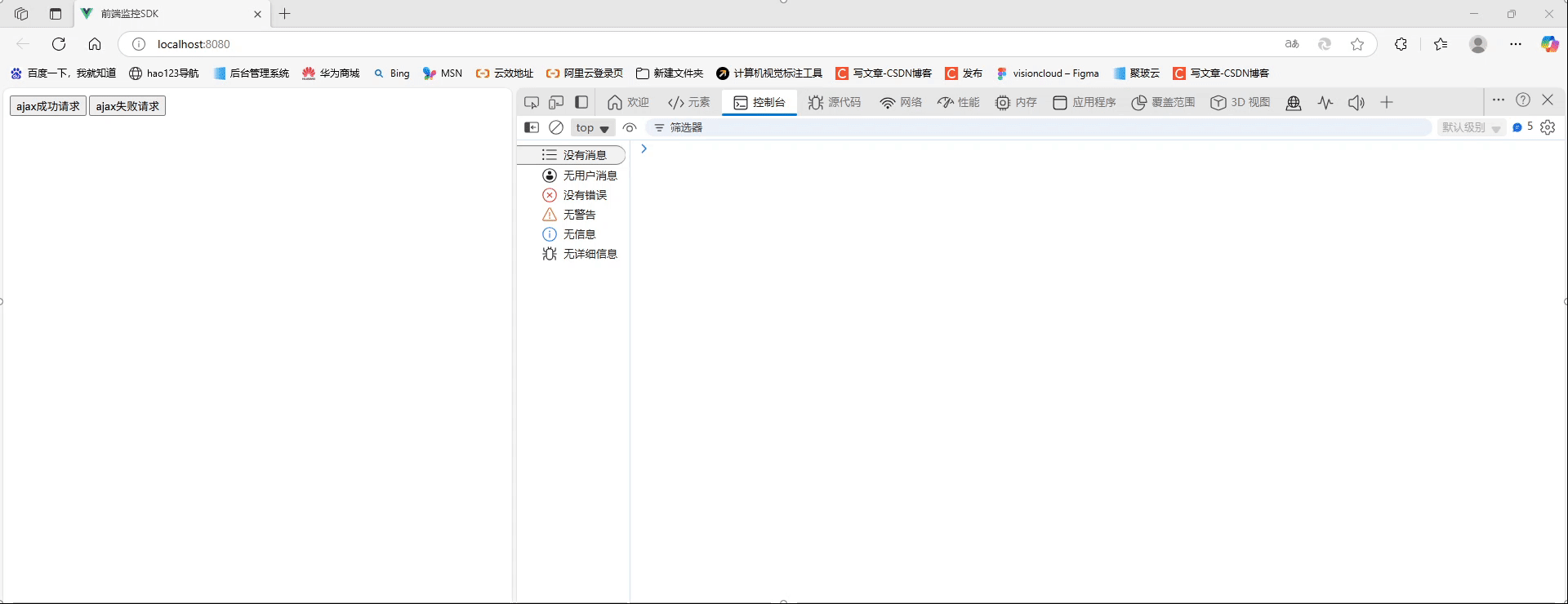Image resolution: width=1568 pixels, height=604 pixels.
Task: Open the 网络 tab
Action: coord(901,102)
